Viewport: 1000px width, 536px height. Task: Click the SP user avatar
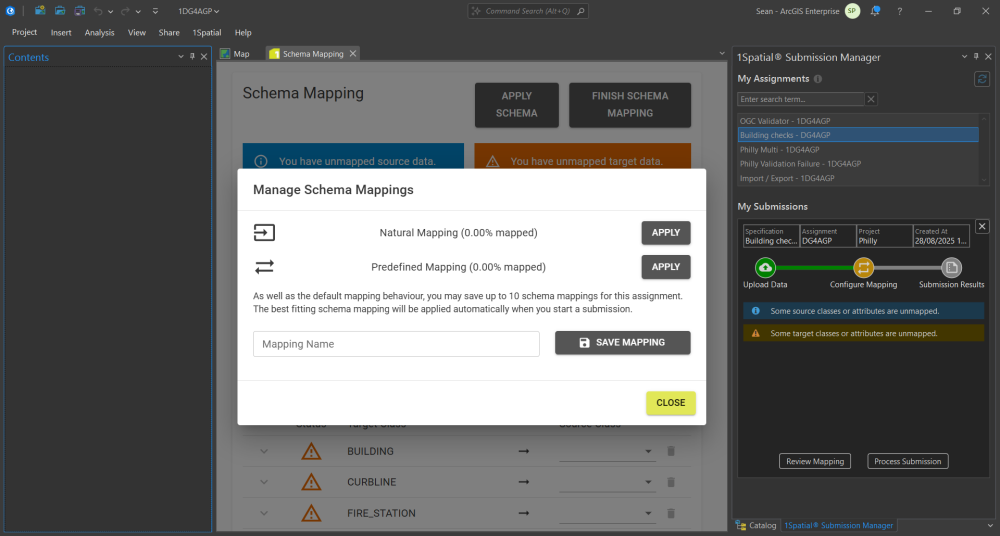(x=852, y=11)
